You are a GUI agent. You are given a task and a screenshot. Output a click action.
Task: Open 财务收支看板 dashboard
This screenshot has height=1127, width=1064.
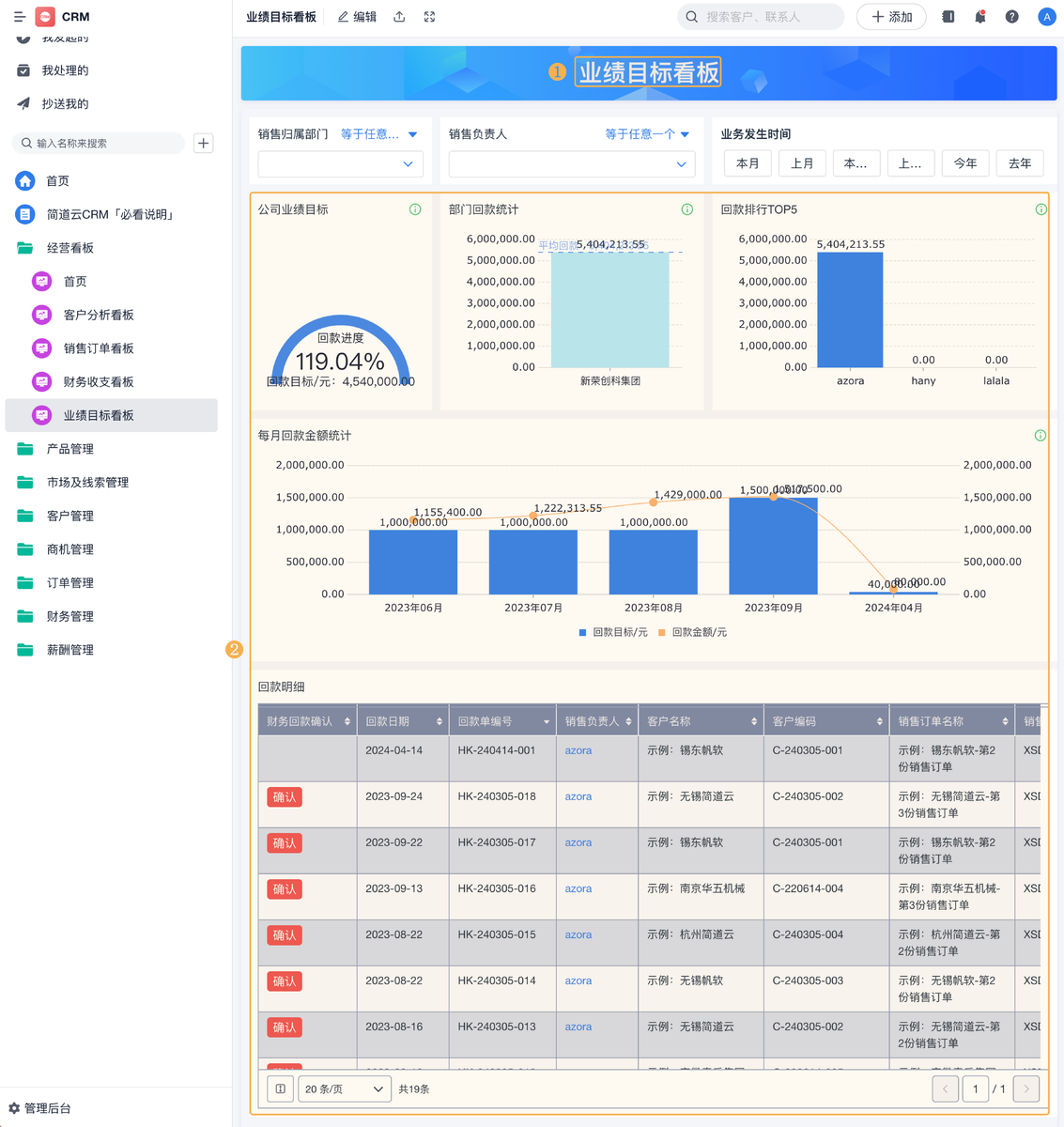(111, 382)
